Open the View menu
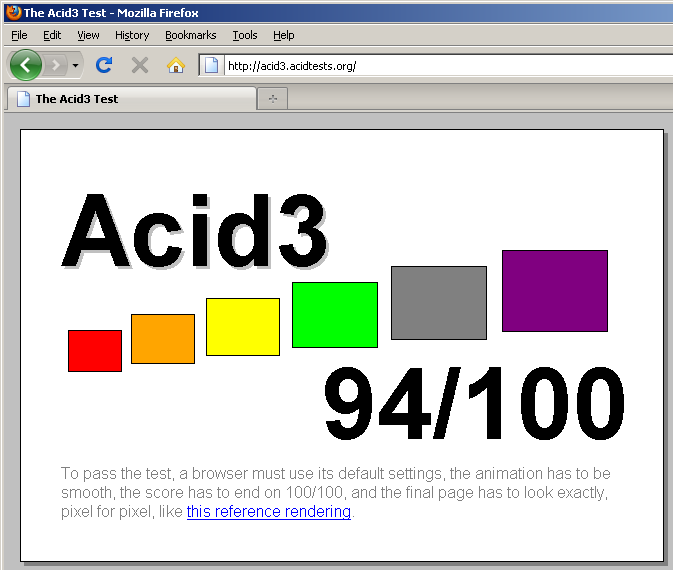The height and width of the screenshot is (570, 673). coord(88,35)
